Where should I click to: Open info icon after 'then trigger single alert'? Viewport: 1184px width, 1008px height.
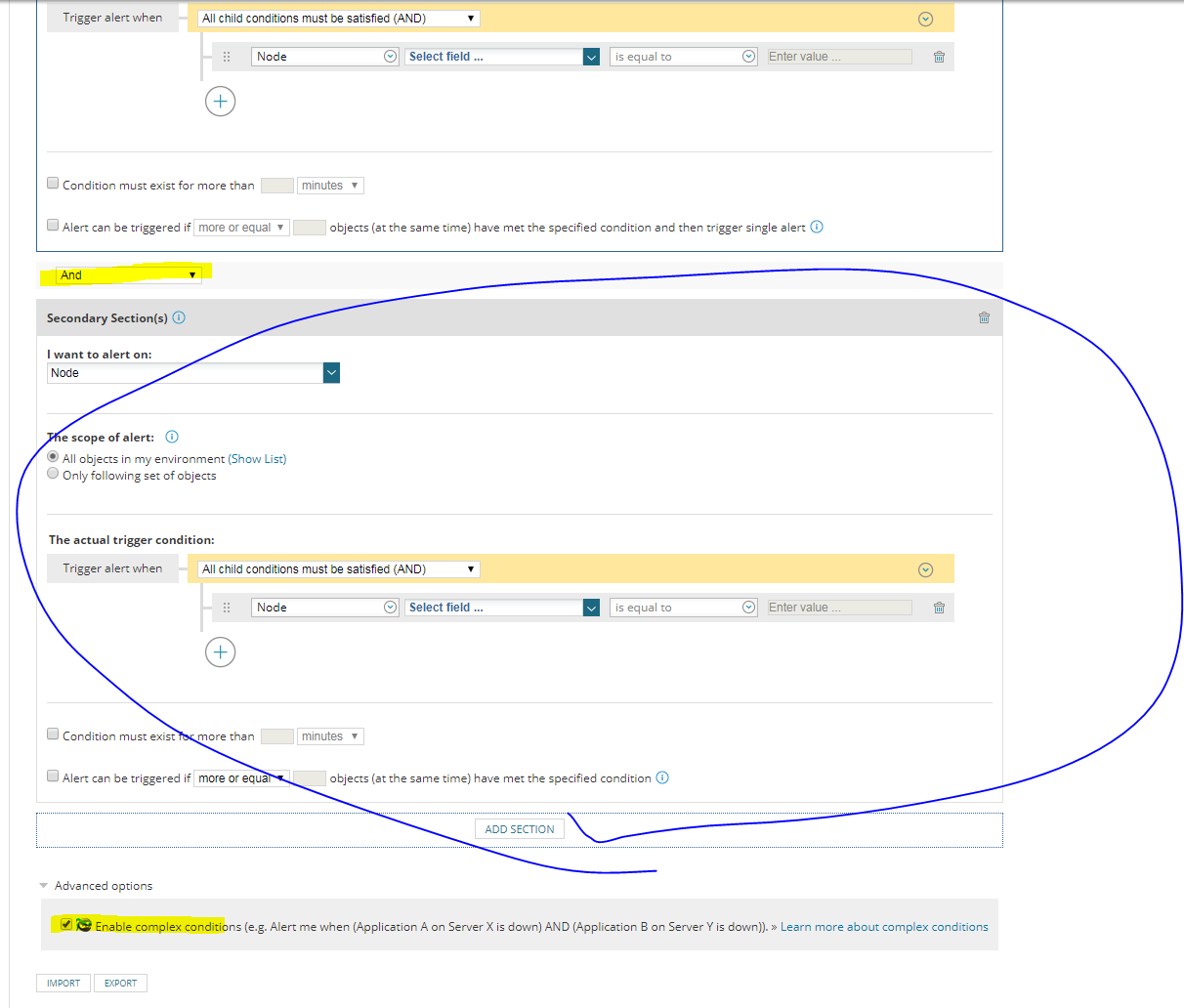(x=817, y=227)
